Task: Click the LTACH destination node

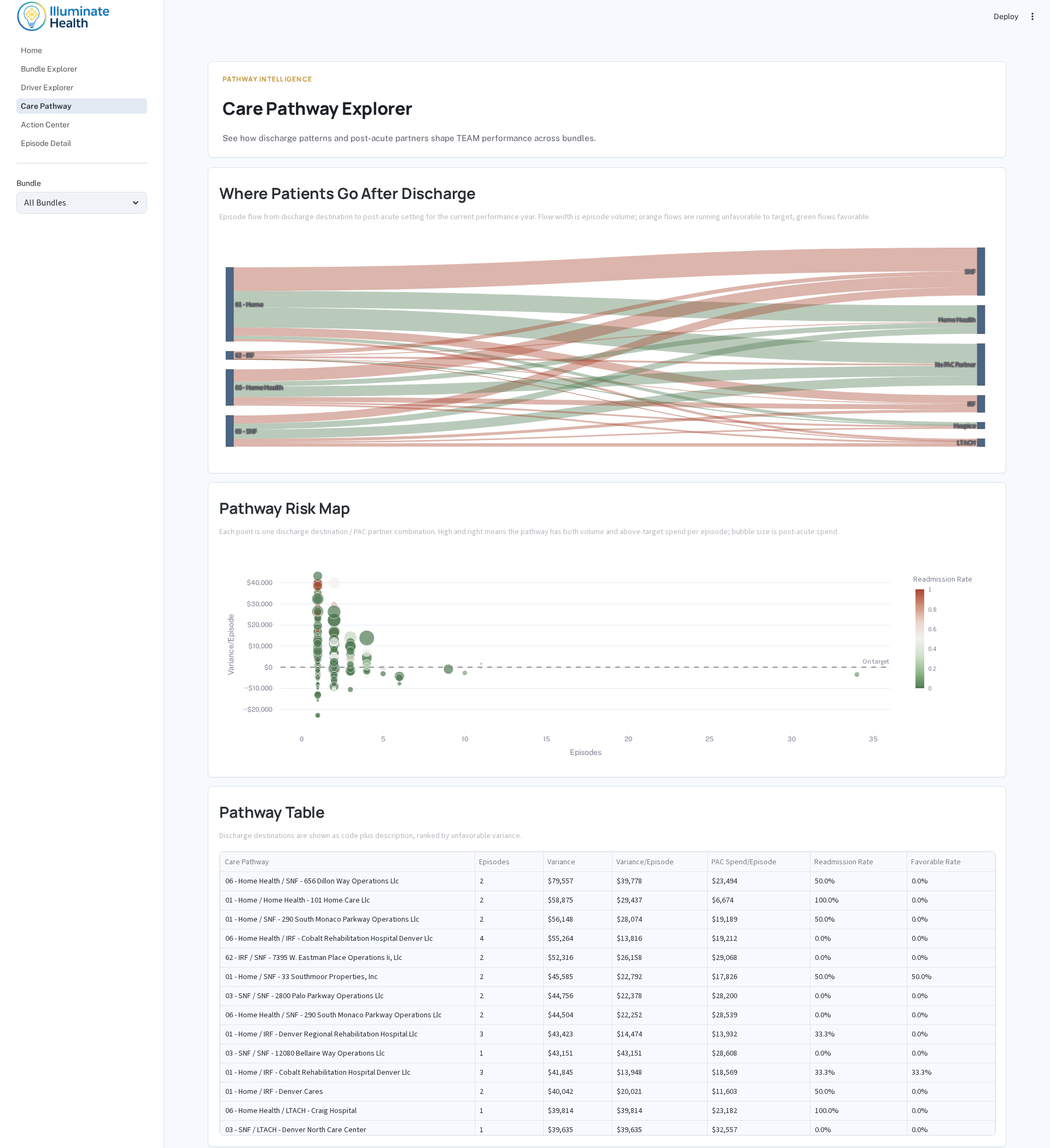Action: click(981, 442)
